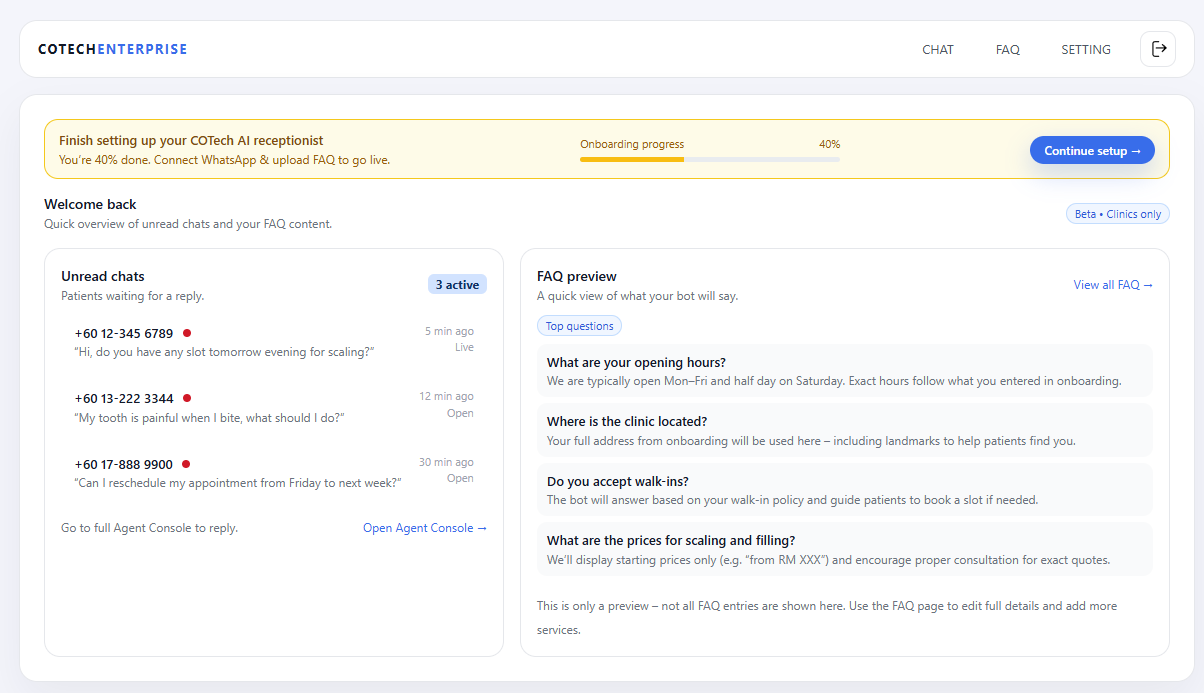The height and width of the screenshot is (693, 1204).
Task: Click "Finish setting up your COTech AI receptionist" heading
Action: click(191, 141)
